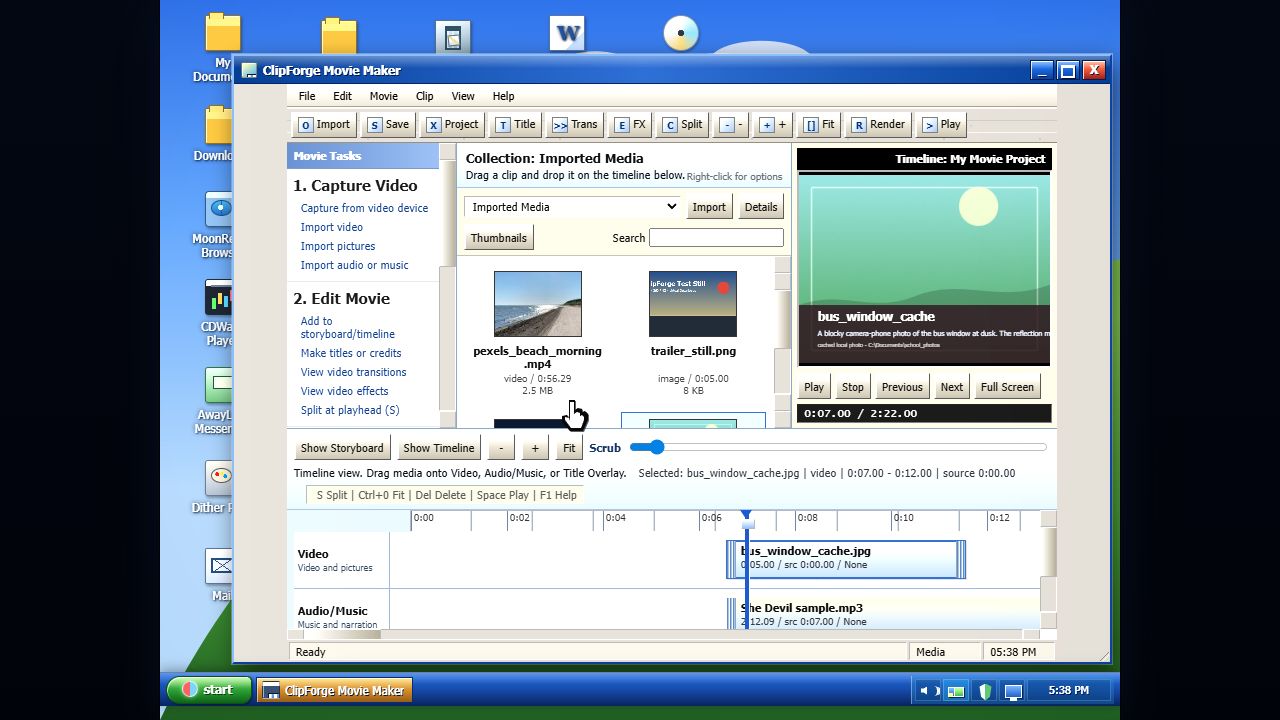The height and width of the screenshot is (720, 1280).
Task: Add a Title from the toolbar
Action: (516, 125)
